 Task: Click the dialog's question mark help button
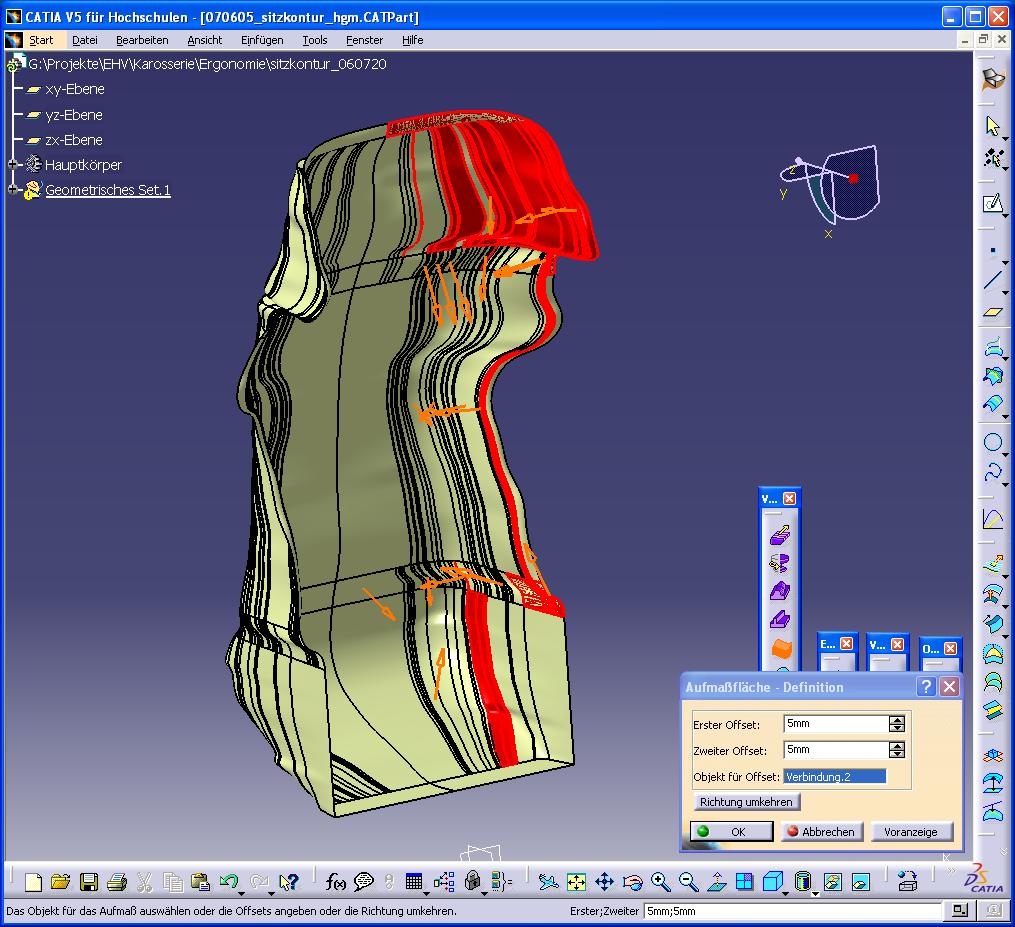point(926,686)
